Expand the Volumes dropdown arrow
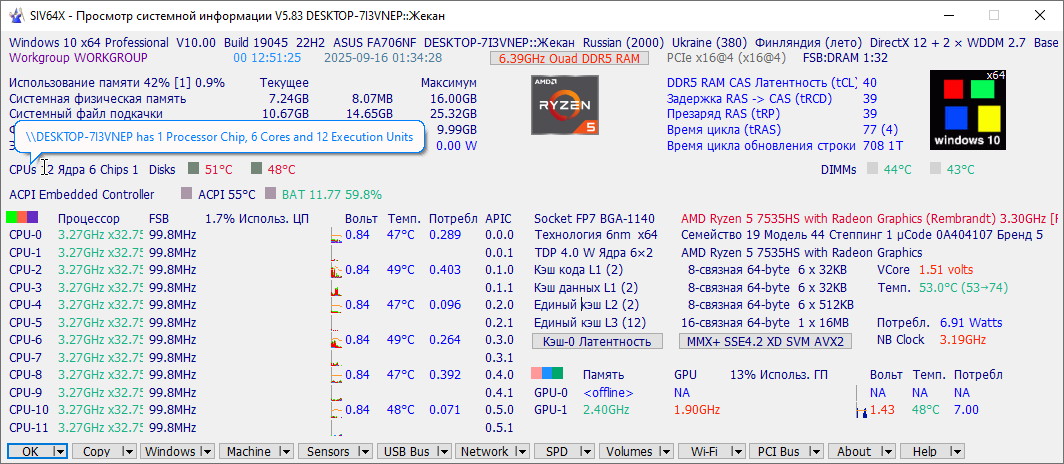This screenshot has width=1064, height=464. (666, 452)
